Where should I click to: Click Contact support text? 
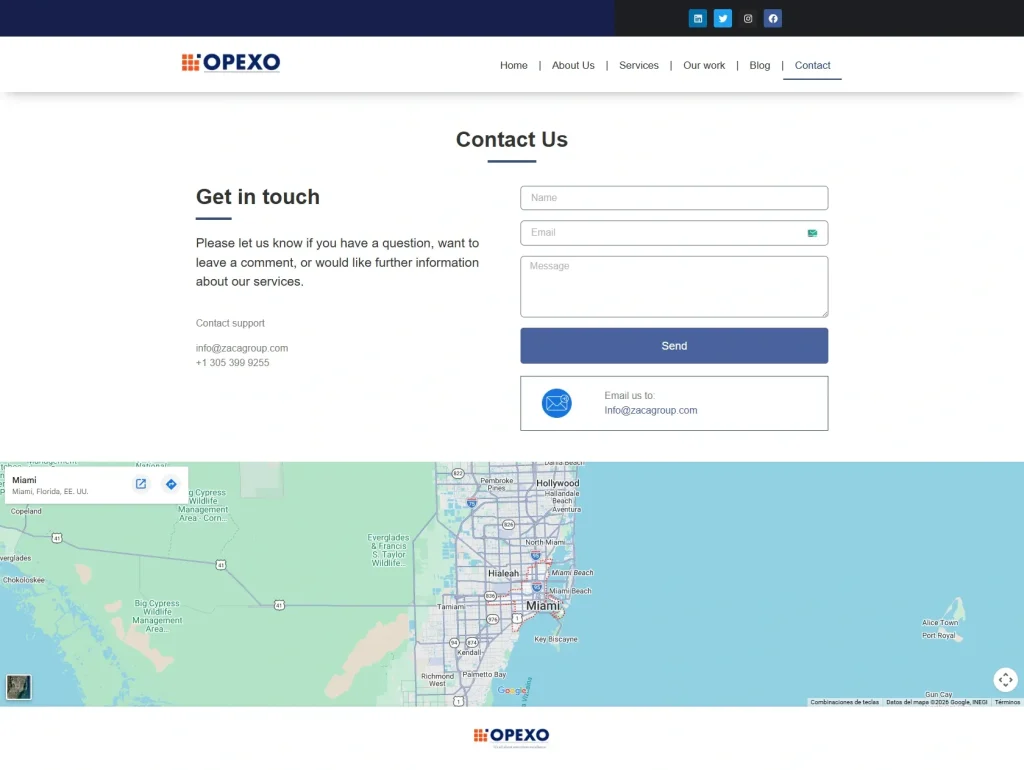230,323
